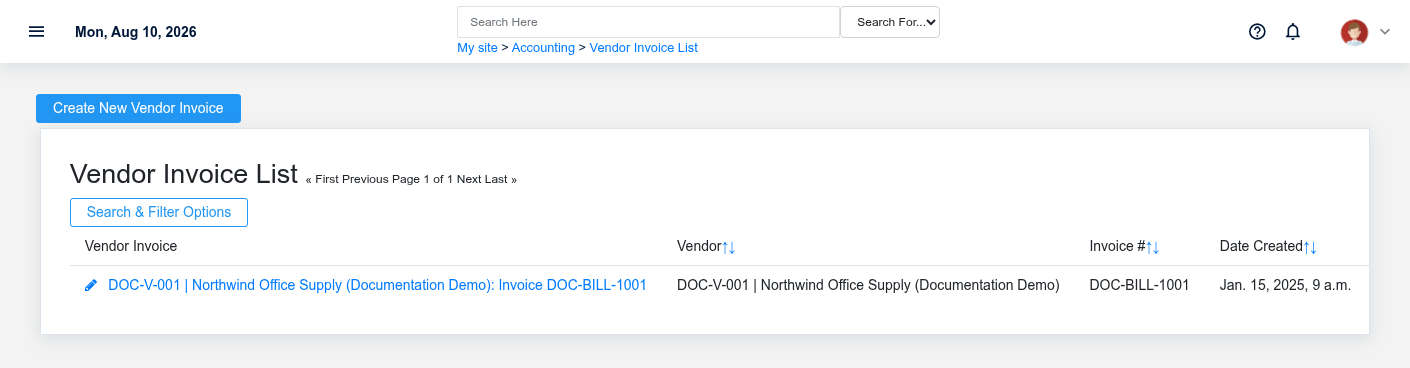The height and width of the screenshot is (368, 1410).
Task: Click Create New Vendor Invoice button
Action: pyautogui.click(x=138, y=108)
